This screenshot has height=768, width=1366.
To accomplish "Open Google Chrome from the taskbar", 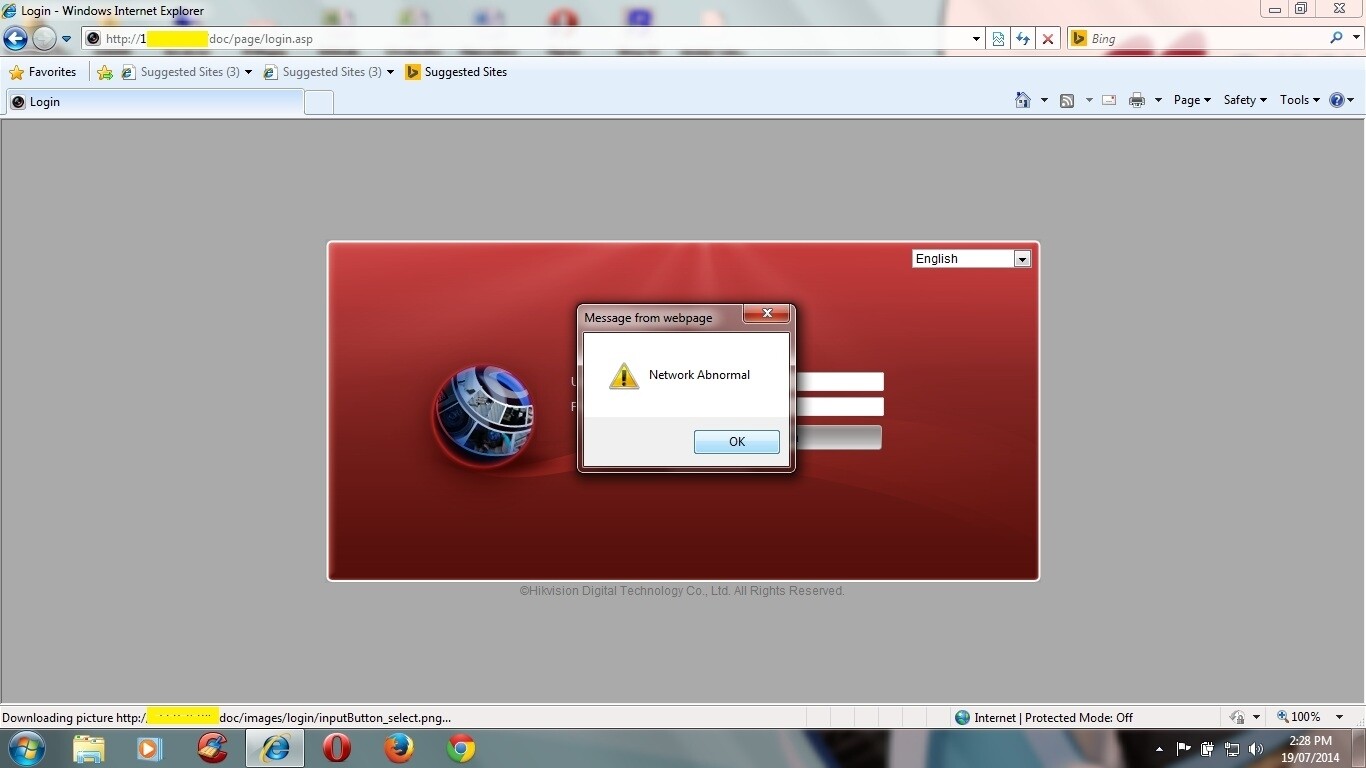I will tap(460, 748).
